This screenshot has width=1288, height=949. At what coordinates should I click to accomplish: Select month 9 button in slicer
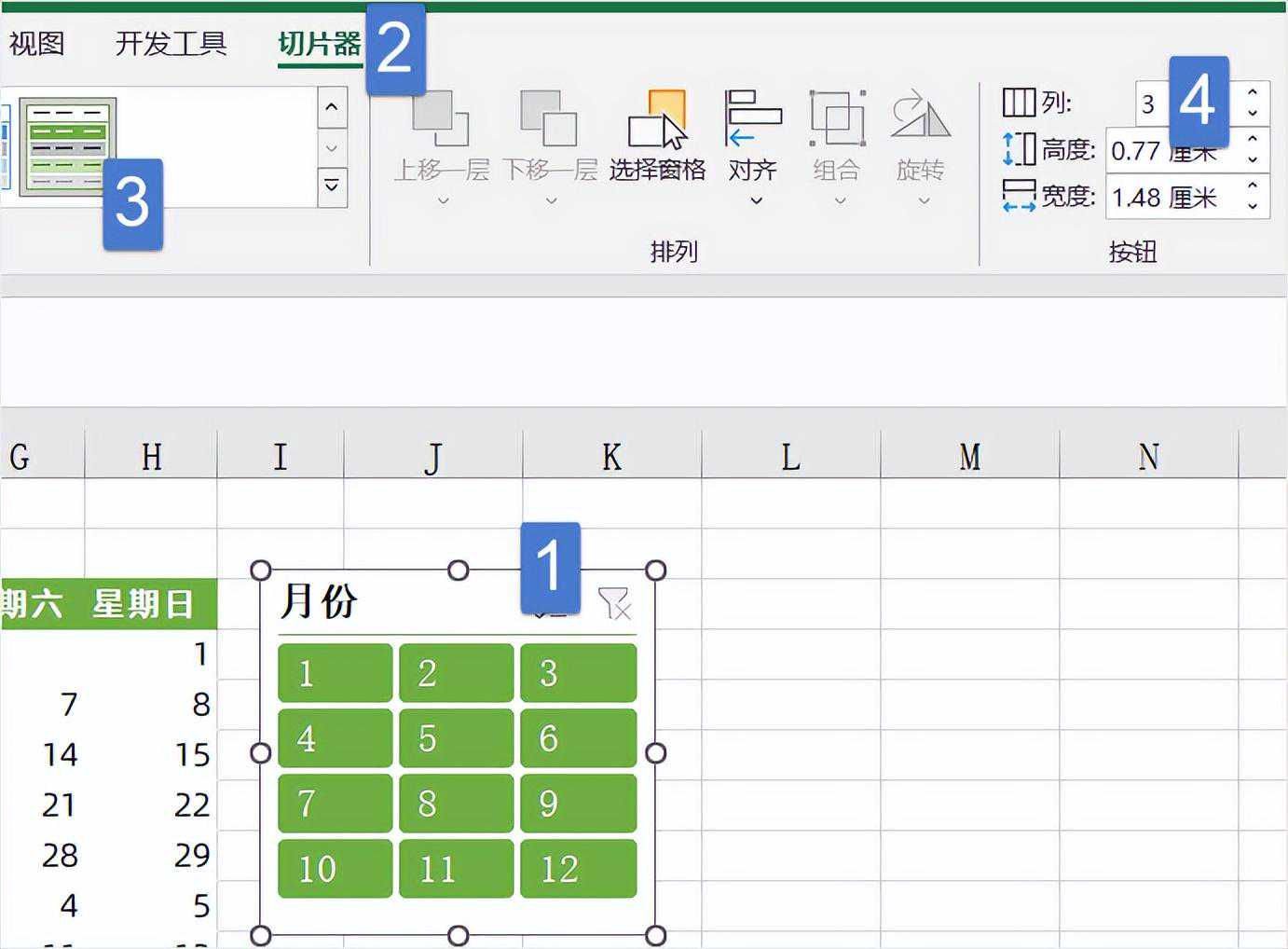tap(578, 804)
